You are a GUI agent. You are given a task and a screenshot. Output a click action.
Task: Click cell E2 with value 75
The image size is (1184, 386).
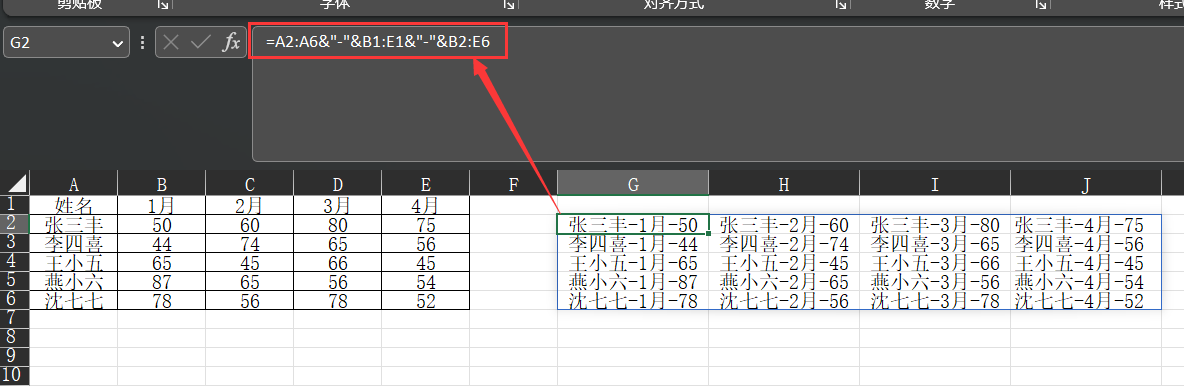(x=426, y=224)
